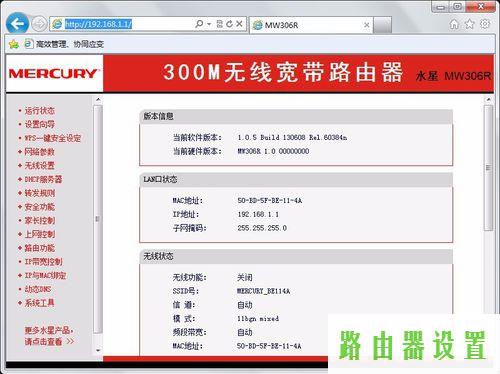500x374 pixels.
Task: Click the LAN口状态 section header
Action: (296, 179)
